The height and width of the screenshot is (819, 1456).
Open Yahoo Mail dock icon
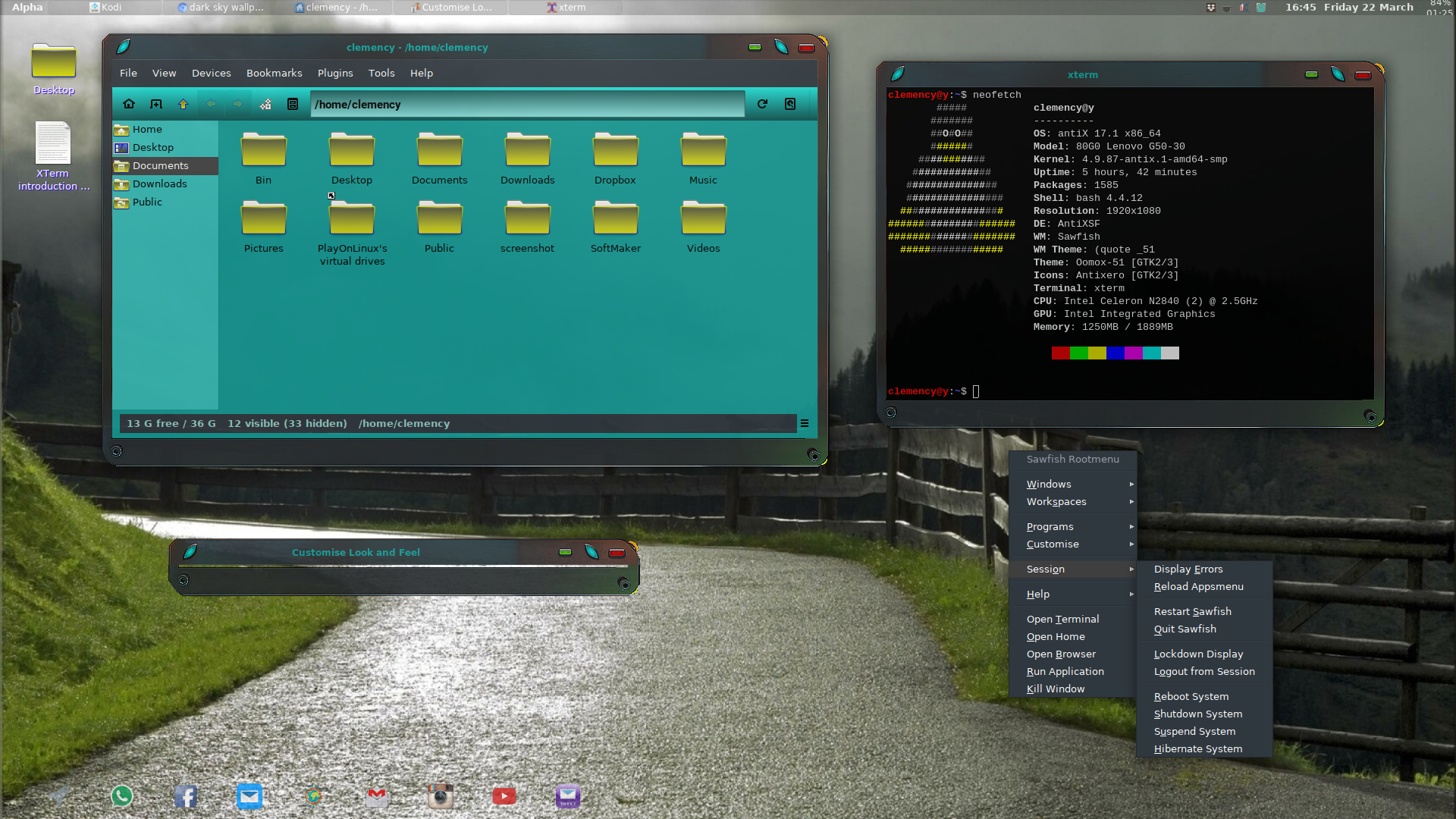click(568, 795)
